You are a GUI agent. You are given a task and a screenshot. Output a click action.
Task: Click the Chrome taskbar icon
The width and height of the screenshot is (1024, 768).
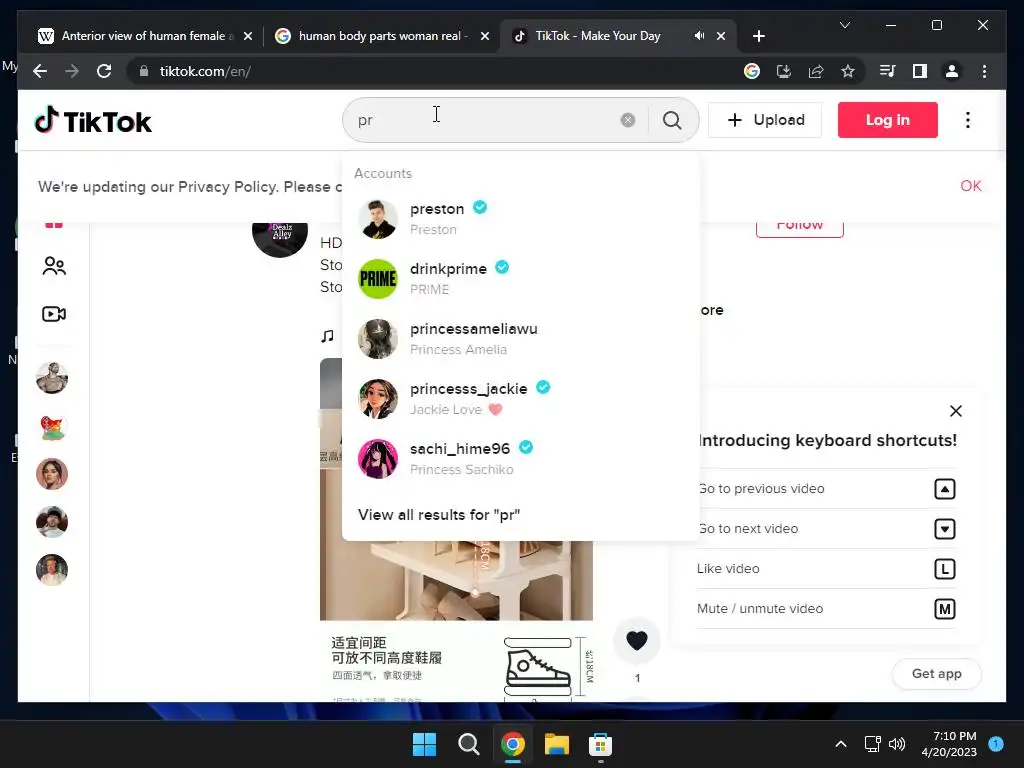point(513,744)
